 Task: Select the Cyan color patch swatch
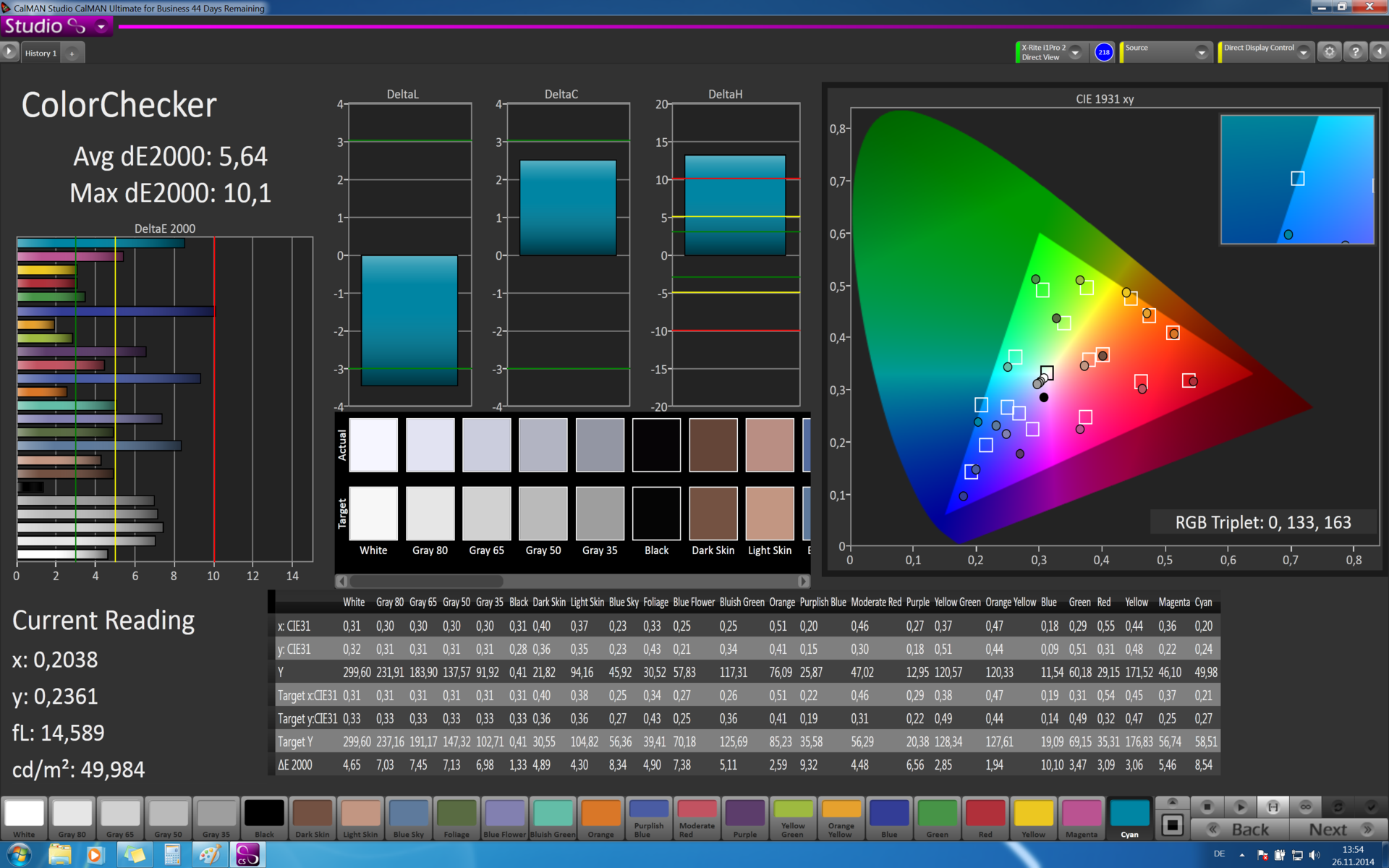coord(1129,814)
